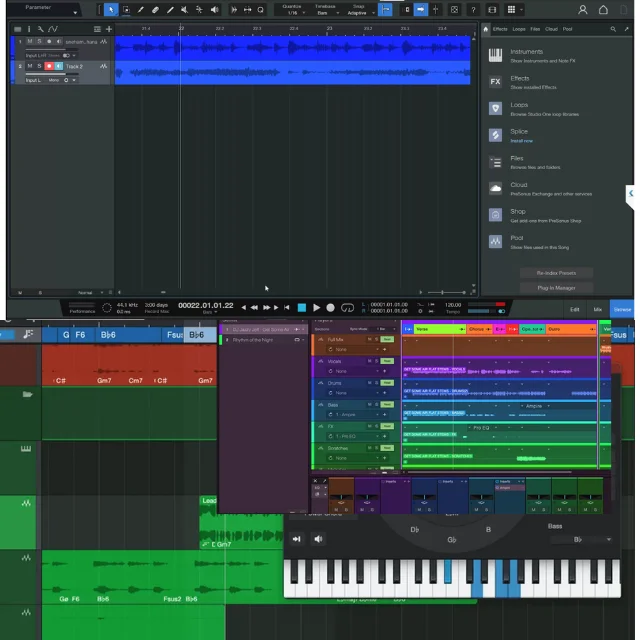640x640 pixels.
Task: Switch to the Files tab in browser
Action: tap(535, 29)
